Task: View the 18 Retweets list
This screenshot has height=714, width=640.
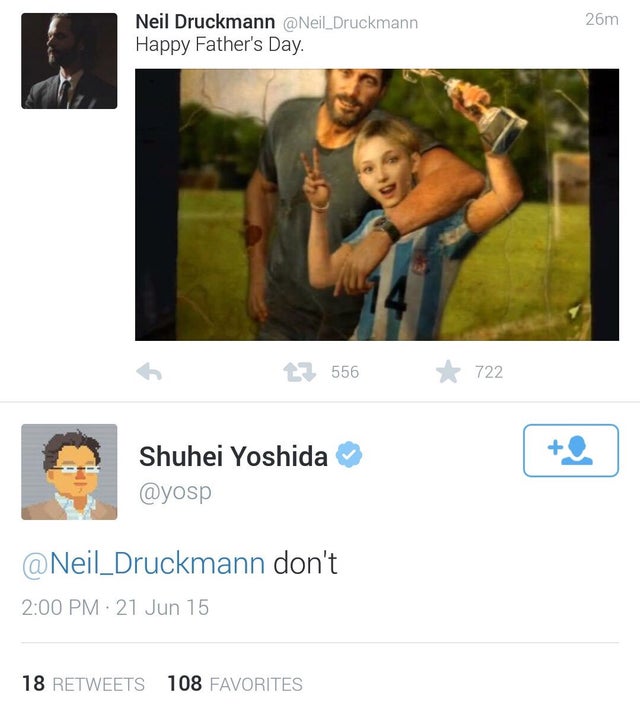Action: pyautogui.click(x=83, y=684)
